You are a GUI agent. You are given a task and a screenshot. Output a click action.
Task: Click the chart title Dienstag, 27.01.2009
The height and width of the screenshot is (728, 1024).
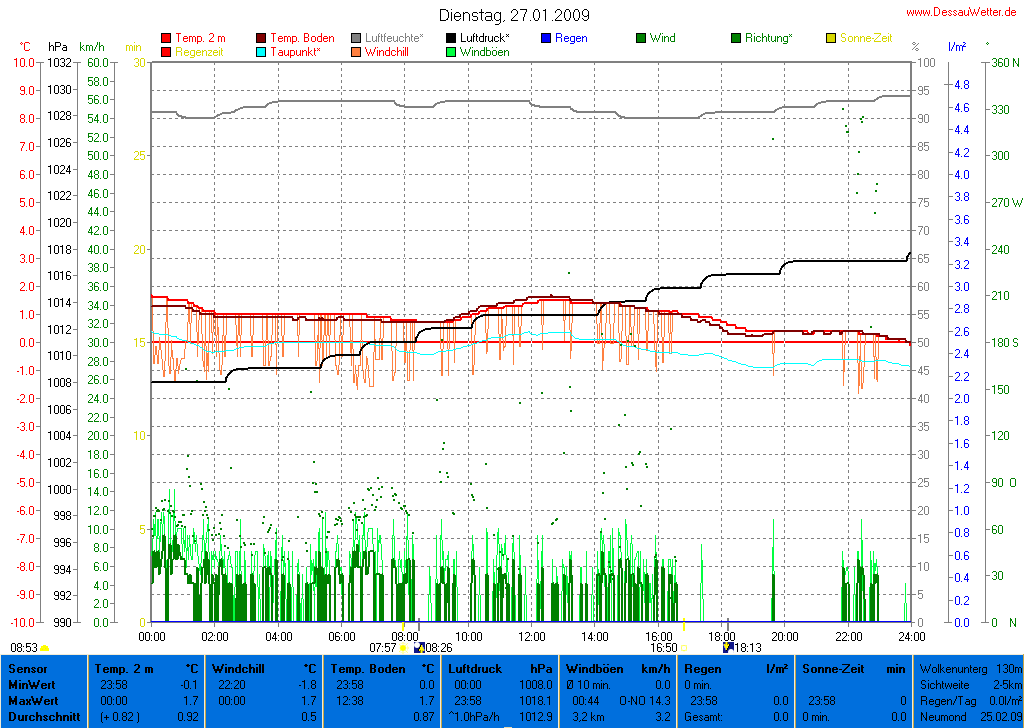(x=514, y=15)
